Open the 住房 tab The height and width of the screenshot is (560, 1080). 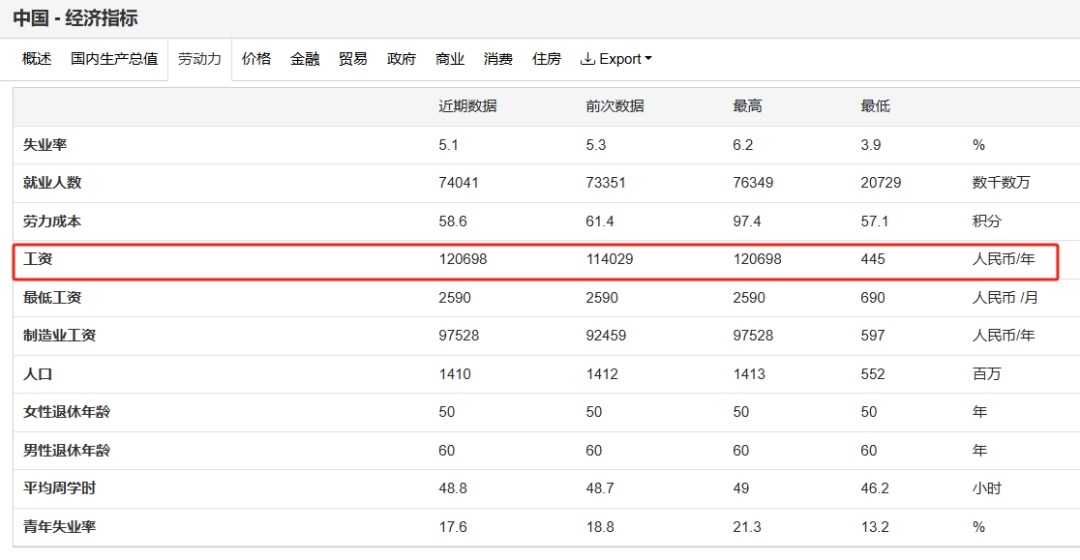pos(546,59)
